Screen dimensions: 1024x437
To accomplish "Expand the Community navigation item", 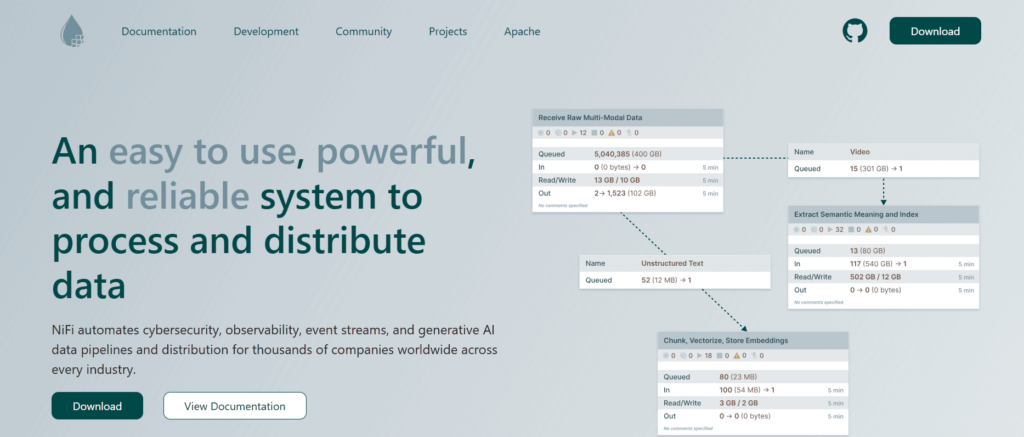I will 363,31.
